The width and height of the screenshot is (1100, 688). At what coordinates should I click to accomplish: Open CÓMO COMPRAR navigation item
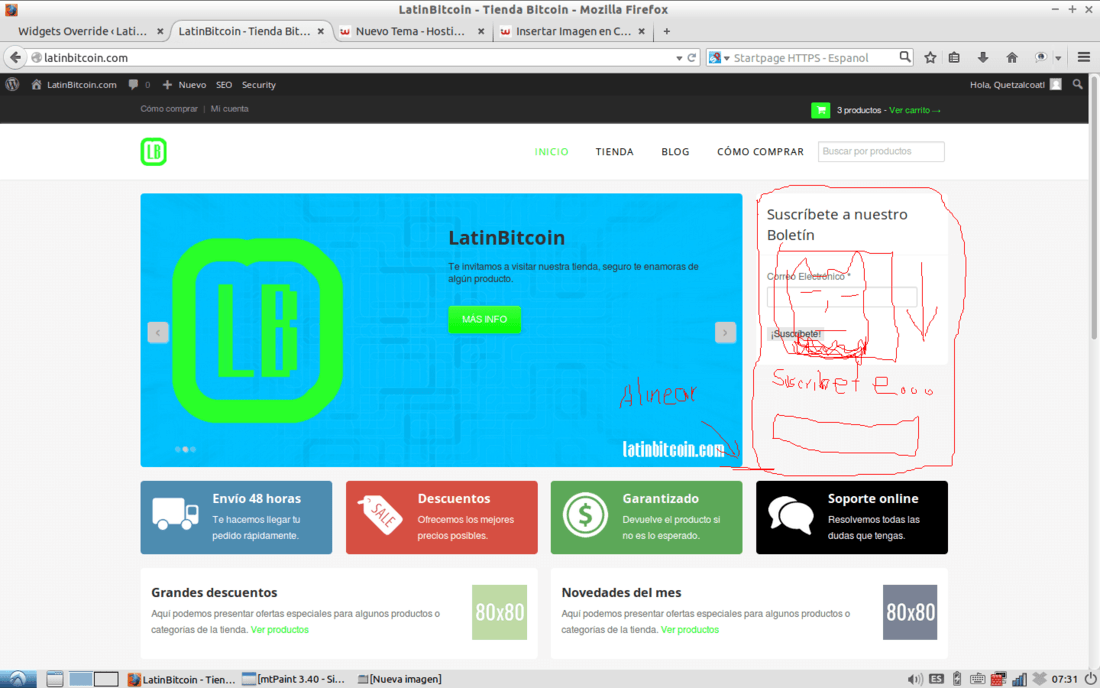[760, 151]
